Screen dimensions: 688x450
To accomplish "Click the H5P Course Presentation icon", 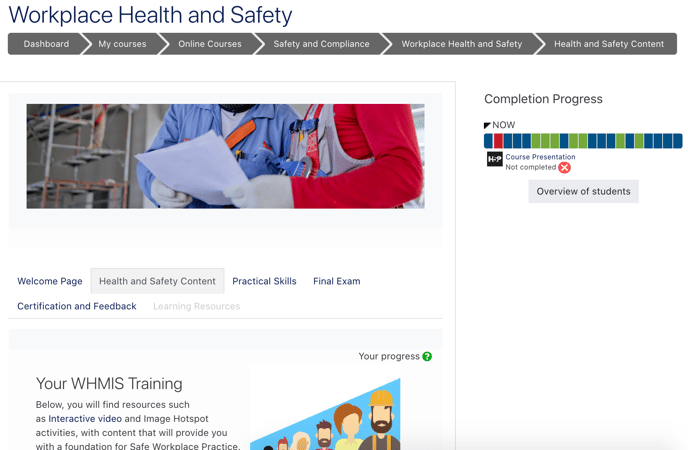I will tap(494, 159).
